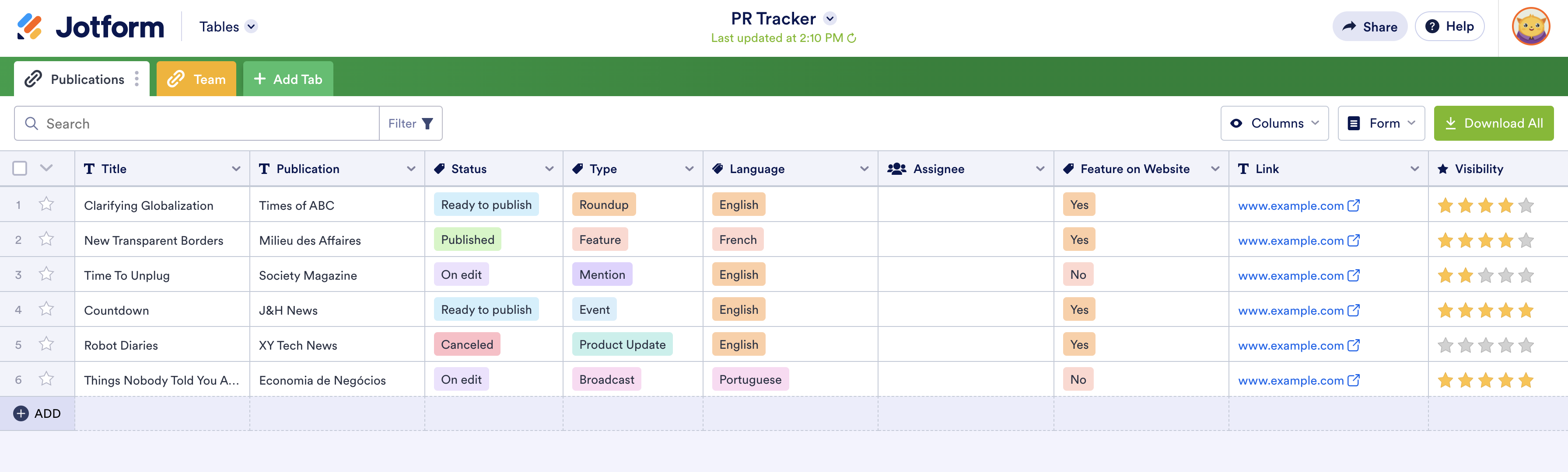Image resolution: width=1568 pixels, height=472 pixels.
Task: Open the Columns visibility dropdown
Action: [1274, 124]
